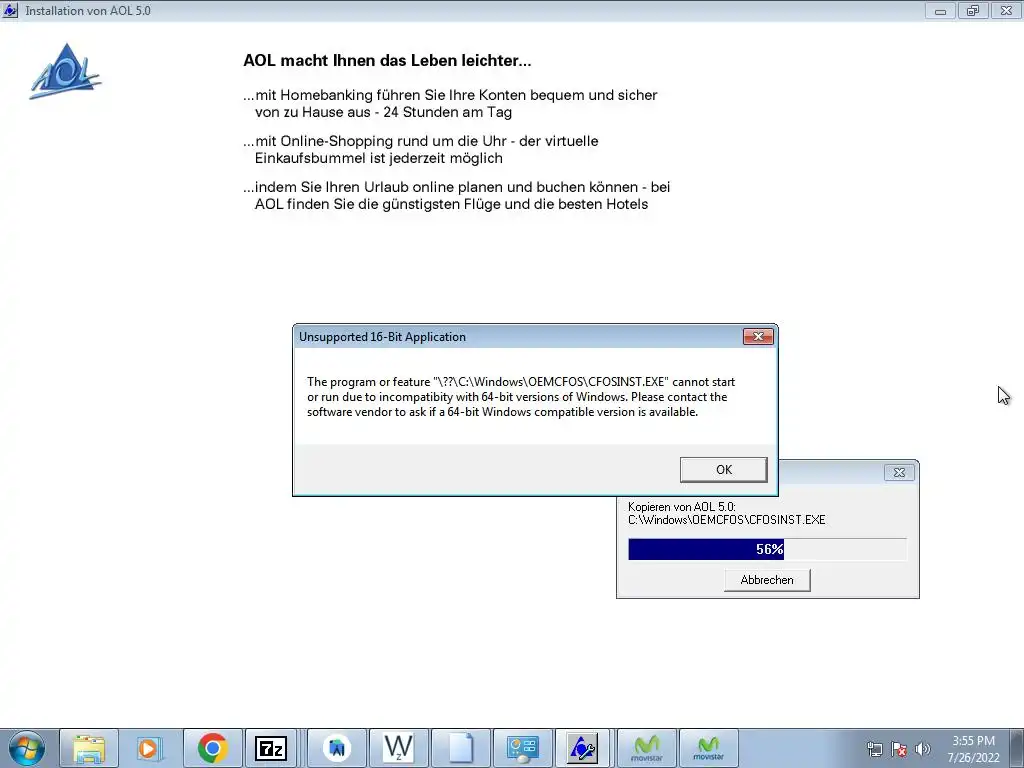Image resolution: width=1024 pixels, height=768 pixels.
Task: Click the 'Unsupported 16-Bit Application' dialog title
Action: tap(383, 337)
